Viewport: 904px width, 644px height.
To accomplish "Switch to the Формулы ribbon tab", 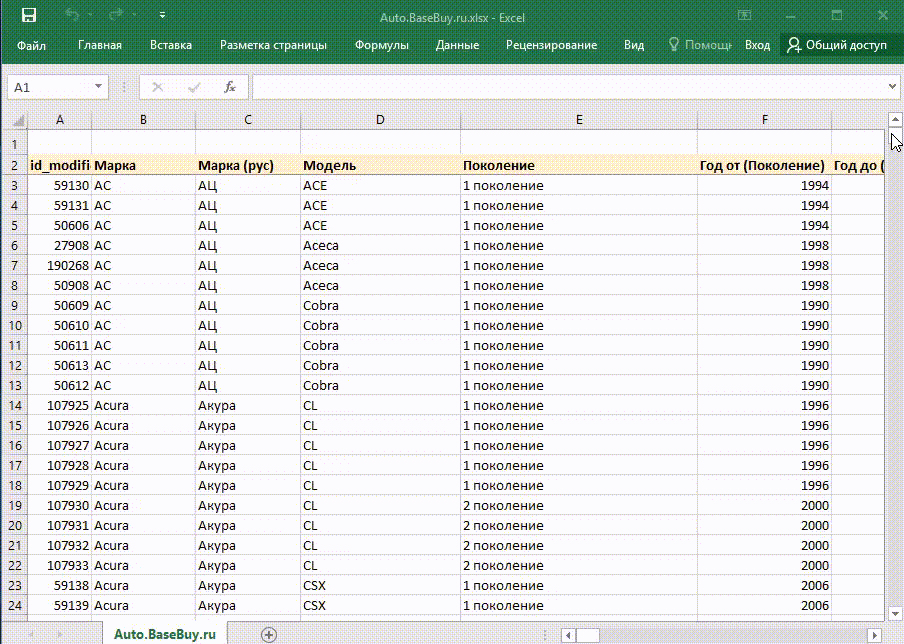I will pos(382,45).
